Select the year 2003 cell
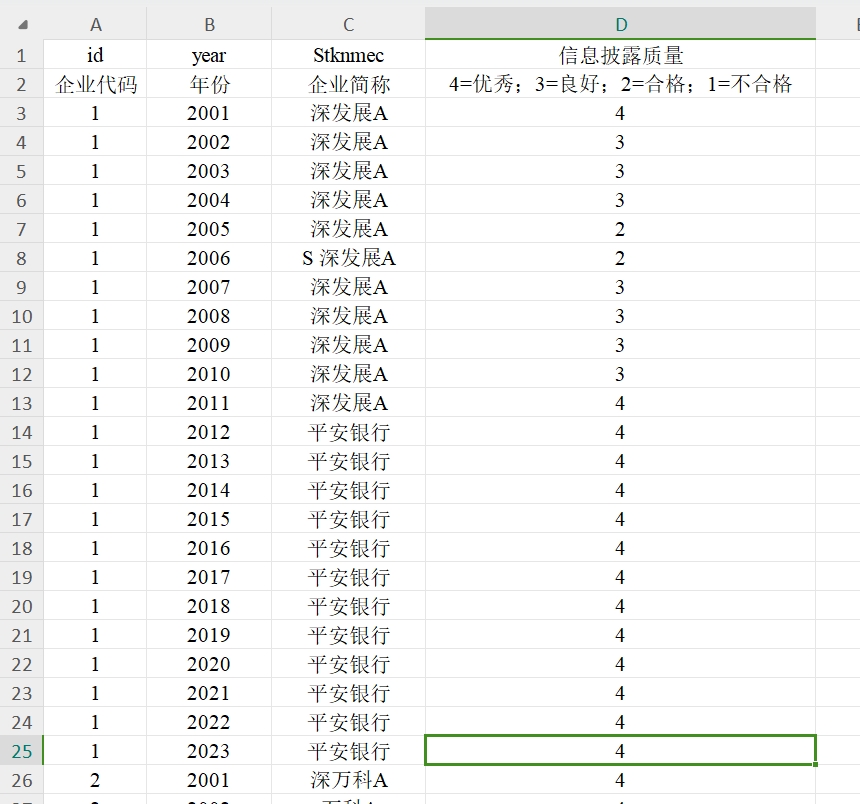Screen dimensions: 860x804 pyautogui.click(x=209, y=171)
